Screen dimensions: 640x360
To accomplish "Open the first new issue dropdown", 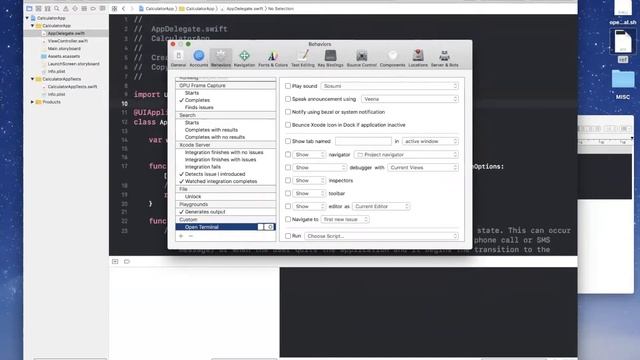I will (345, 220).
